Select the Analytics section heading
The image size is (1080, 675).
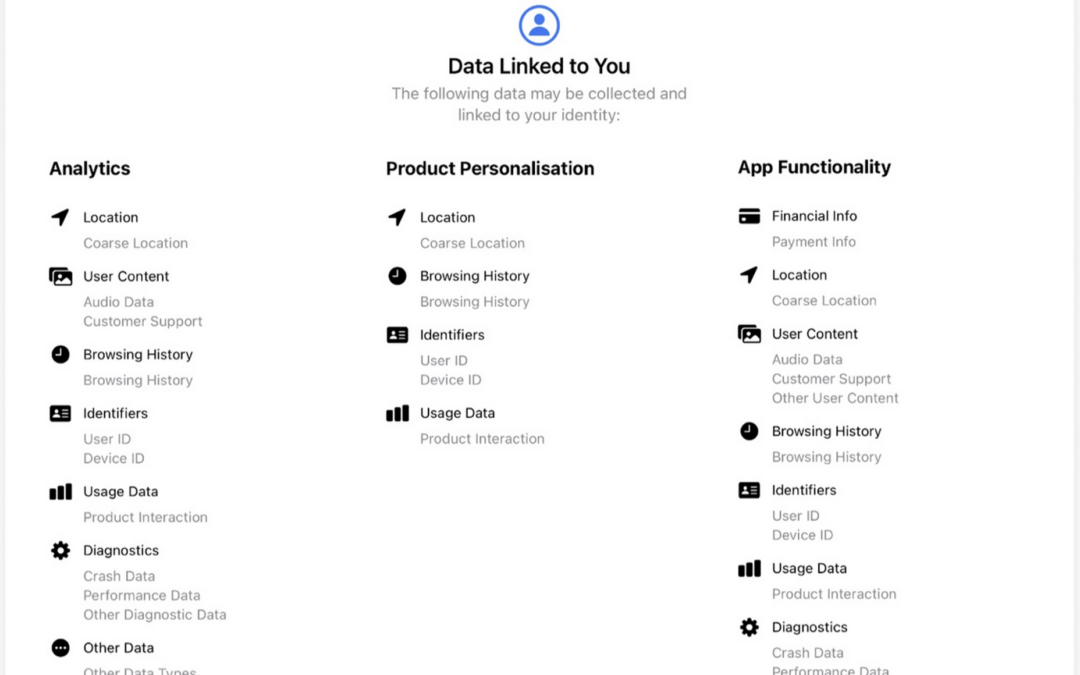coord(90,168)
